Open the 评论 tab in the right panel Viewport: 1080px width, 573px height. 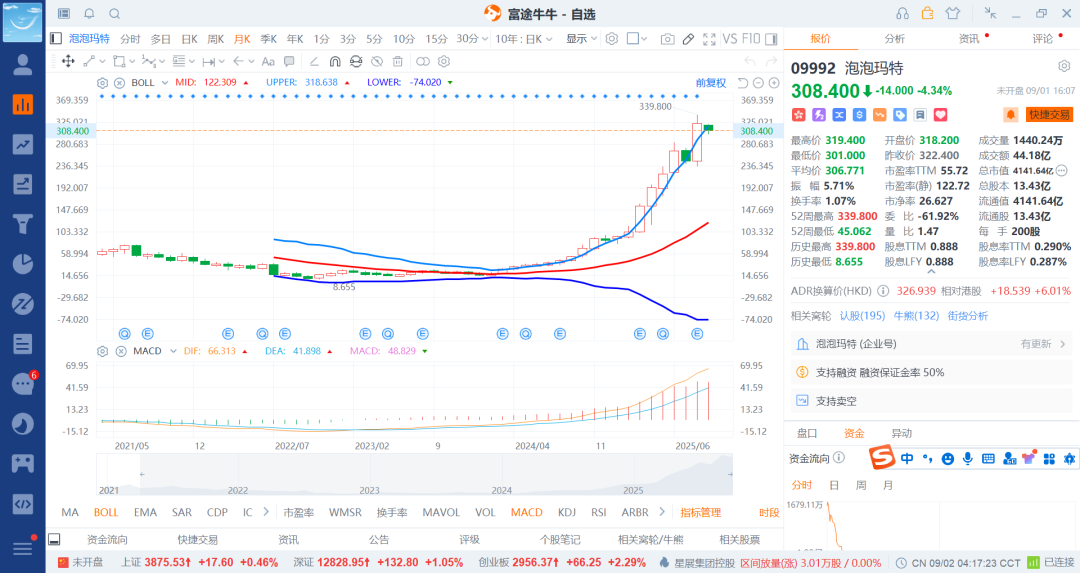click(1043, 39)
